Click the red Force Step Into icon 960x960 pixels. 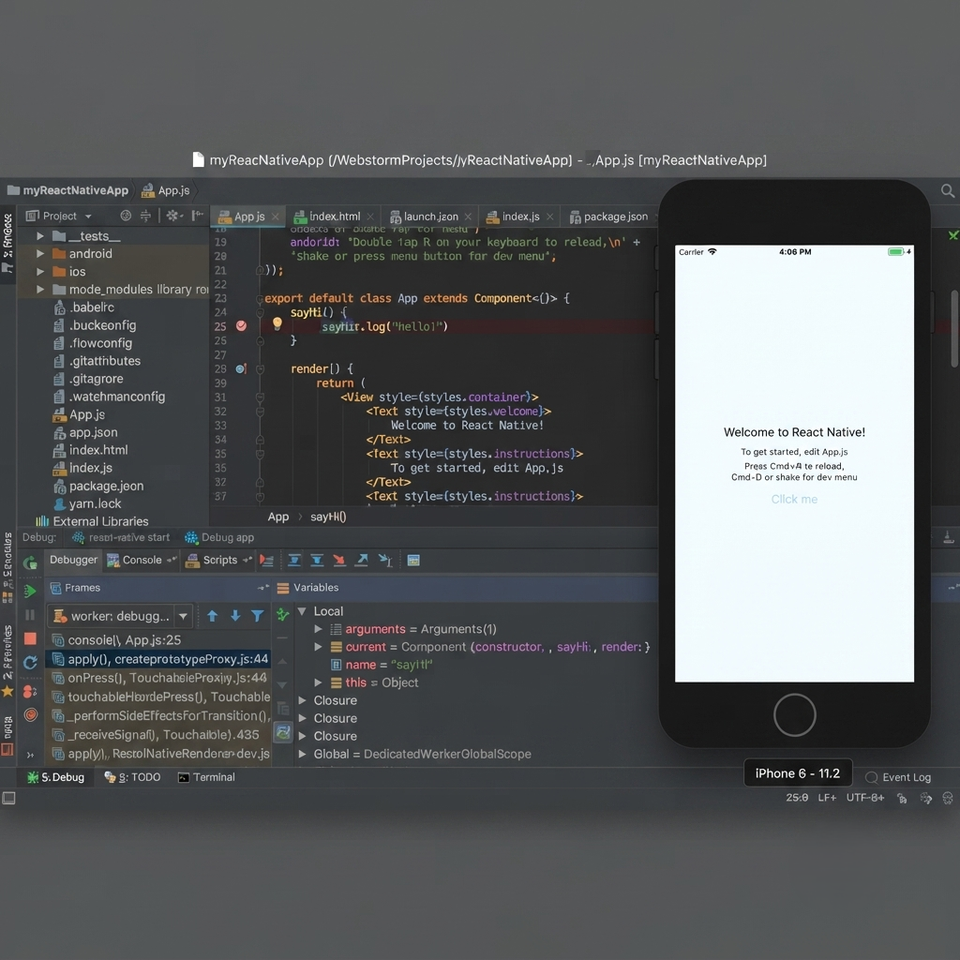[x=339, y=560]
